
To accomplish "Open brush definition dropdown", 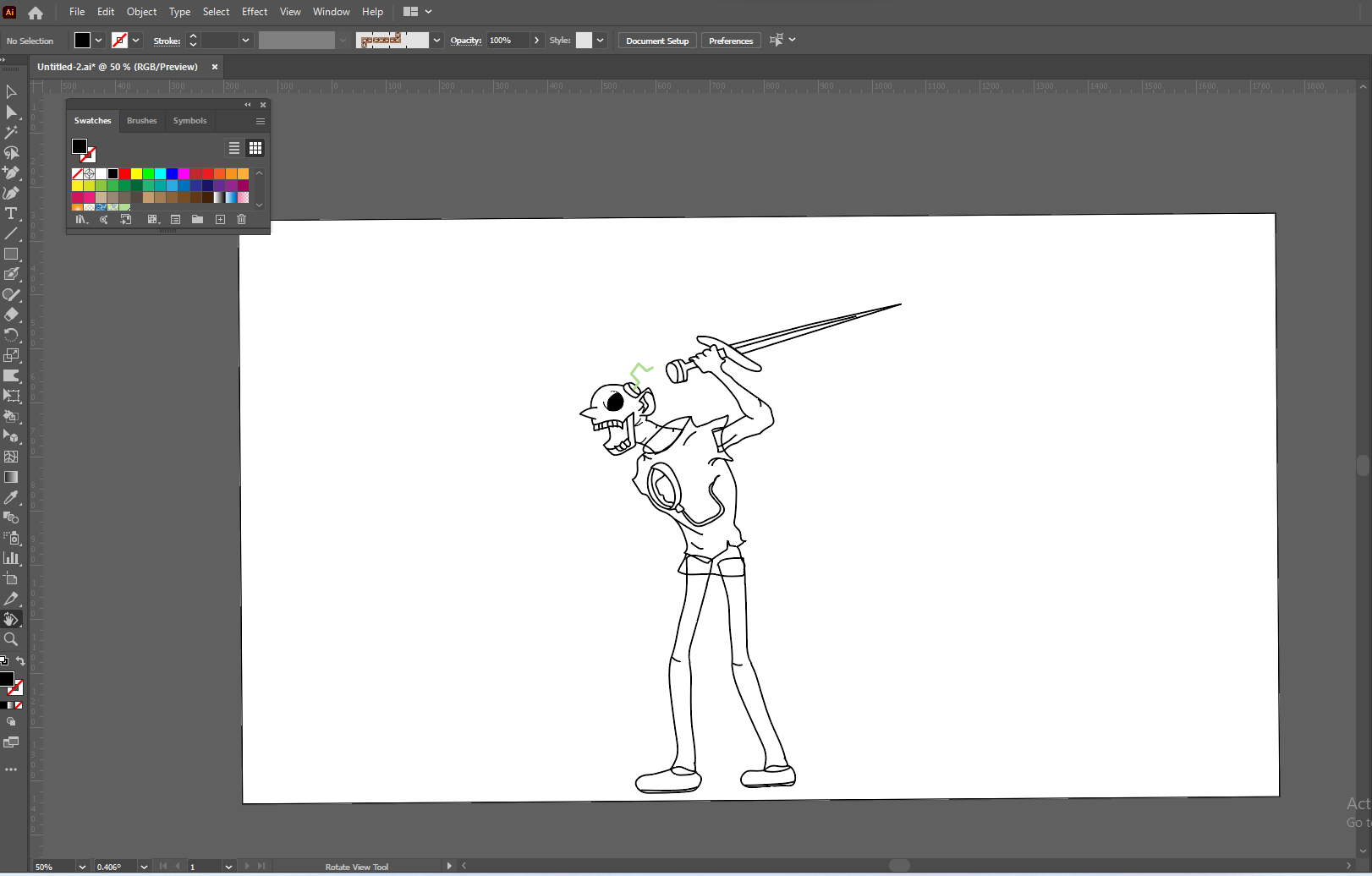I will pos(436,40).
